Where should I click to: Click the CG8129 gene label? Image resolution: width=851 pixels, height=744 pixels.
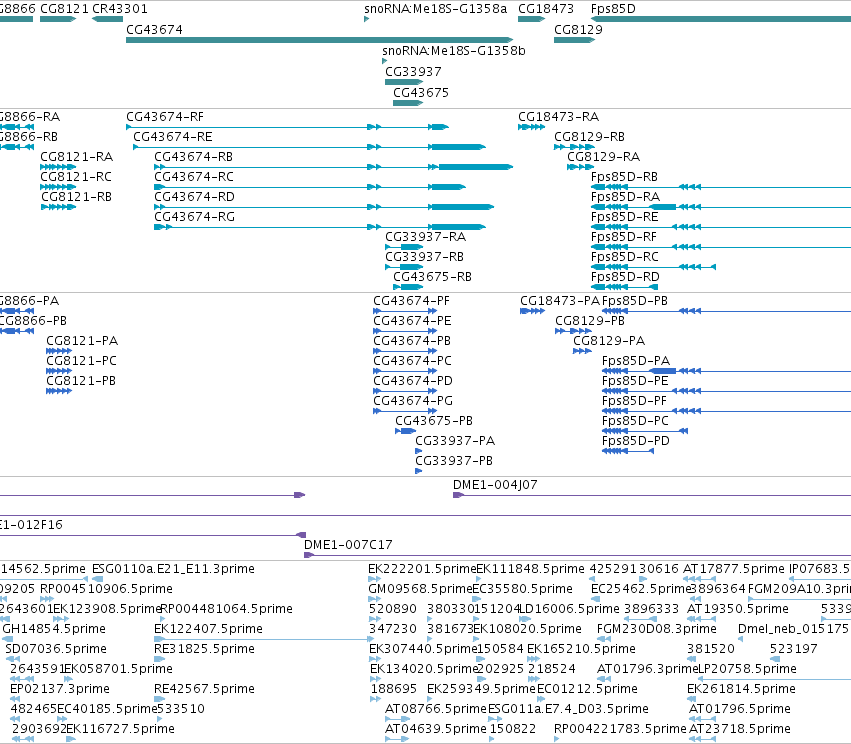[x=578, y=30]
